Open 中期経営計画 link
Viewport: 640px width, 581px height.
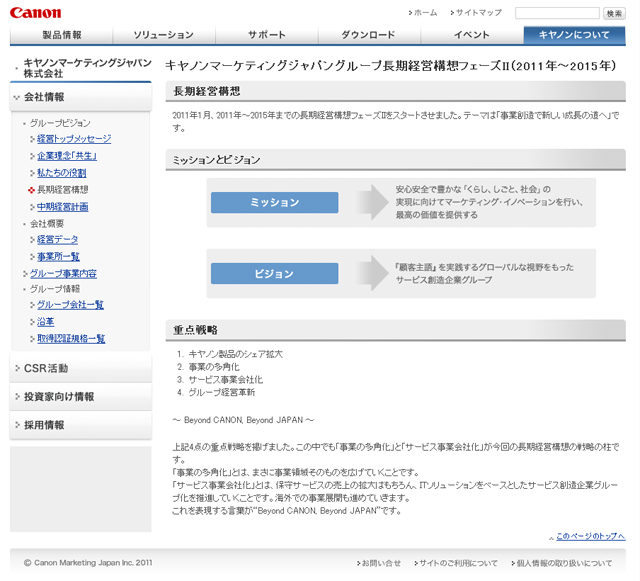click(62, 207)
